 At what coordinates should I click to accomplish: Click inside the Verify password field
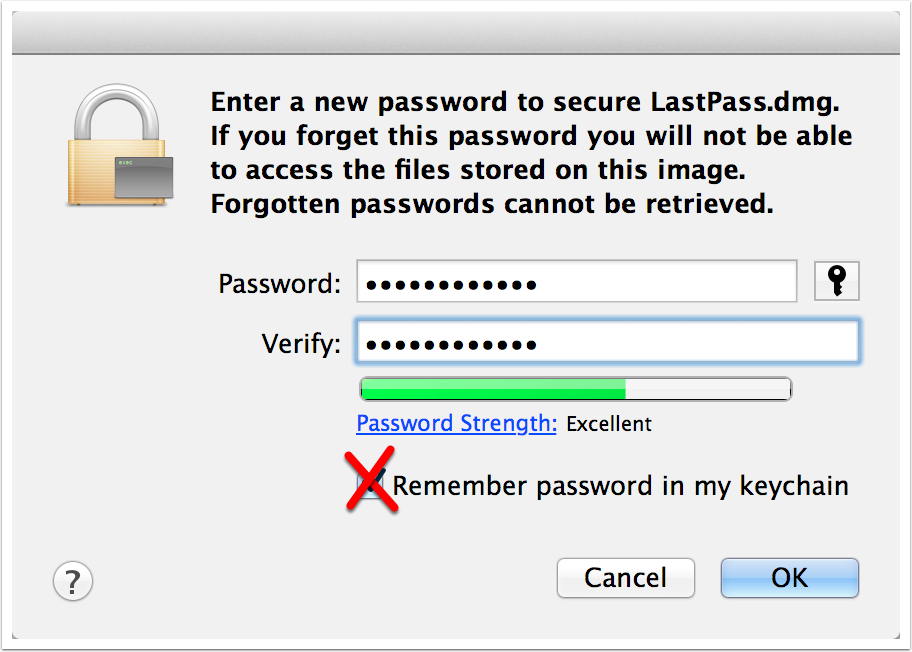click(x=607, y=342)
